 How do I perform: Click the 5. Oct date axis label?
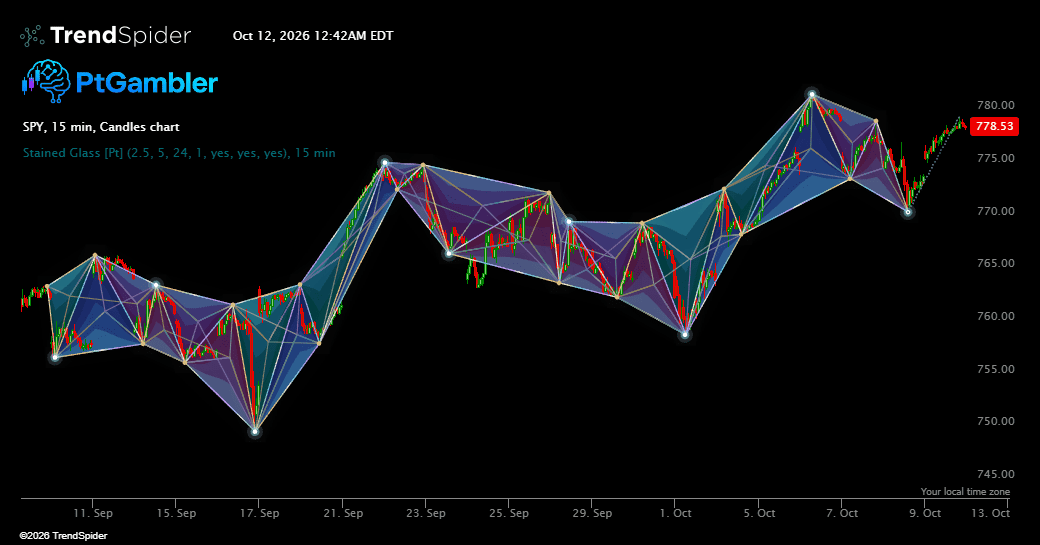759,513
